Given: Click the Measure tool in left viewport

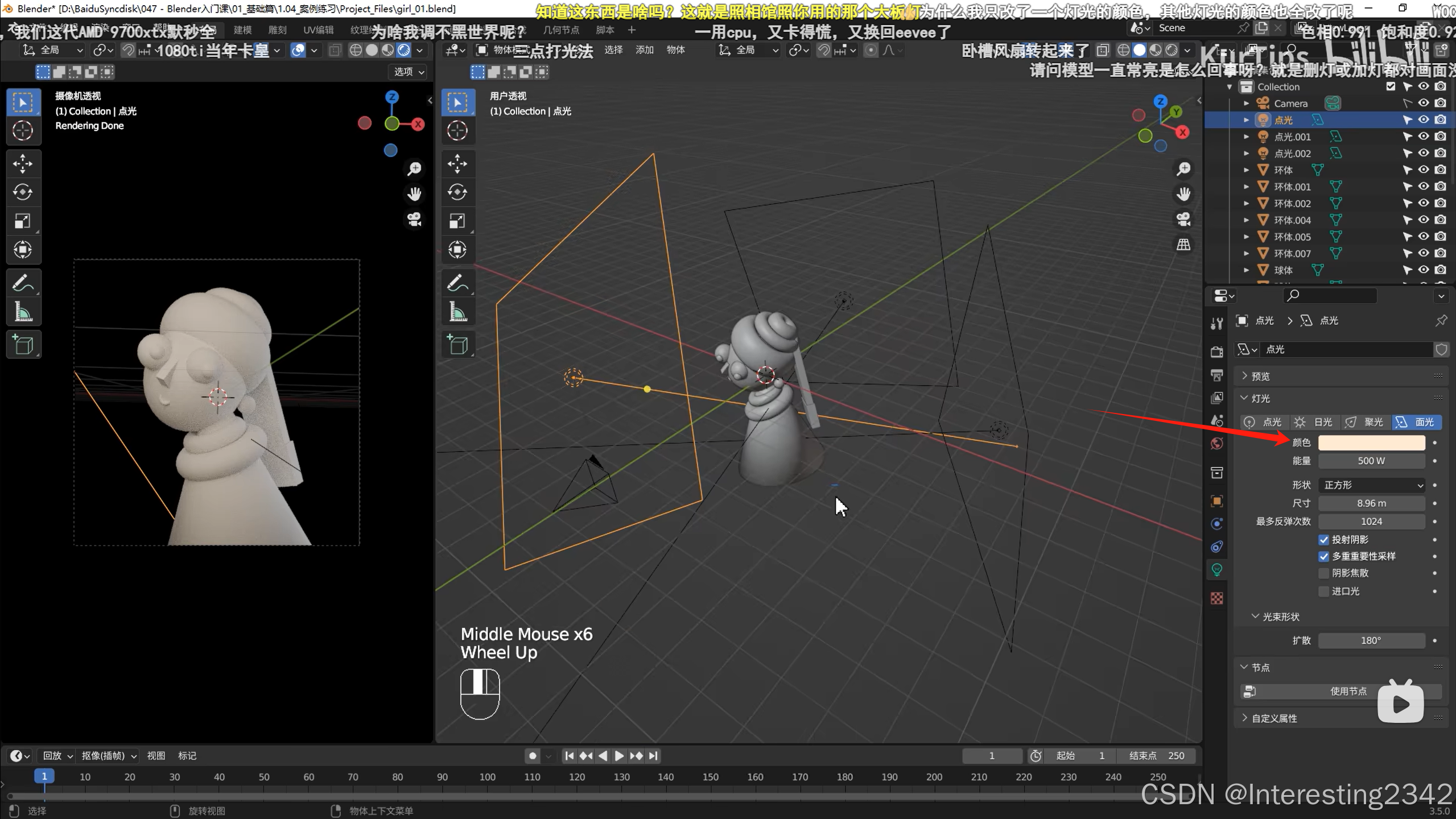Looking at the screenshot, I should pos(23,312).
